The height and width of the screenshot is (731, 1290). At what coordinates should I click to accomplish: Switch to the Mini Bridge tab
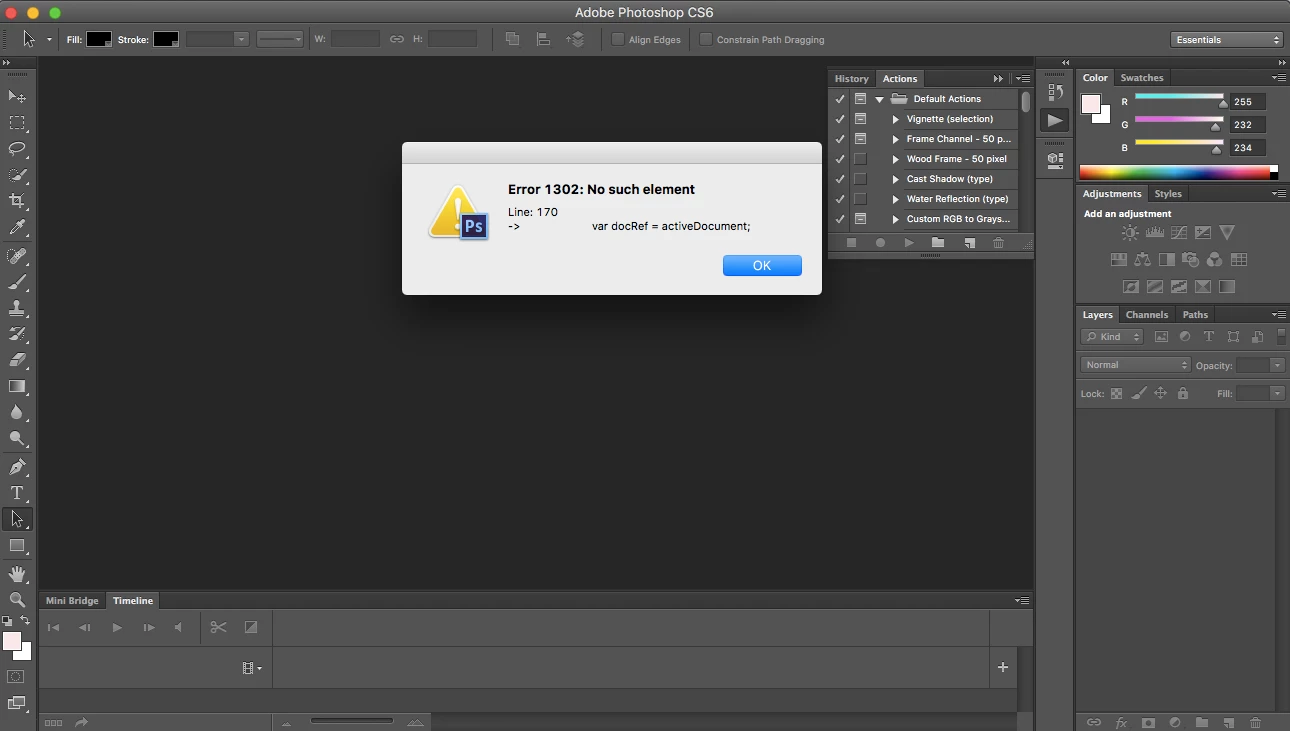point(72,600)
